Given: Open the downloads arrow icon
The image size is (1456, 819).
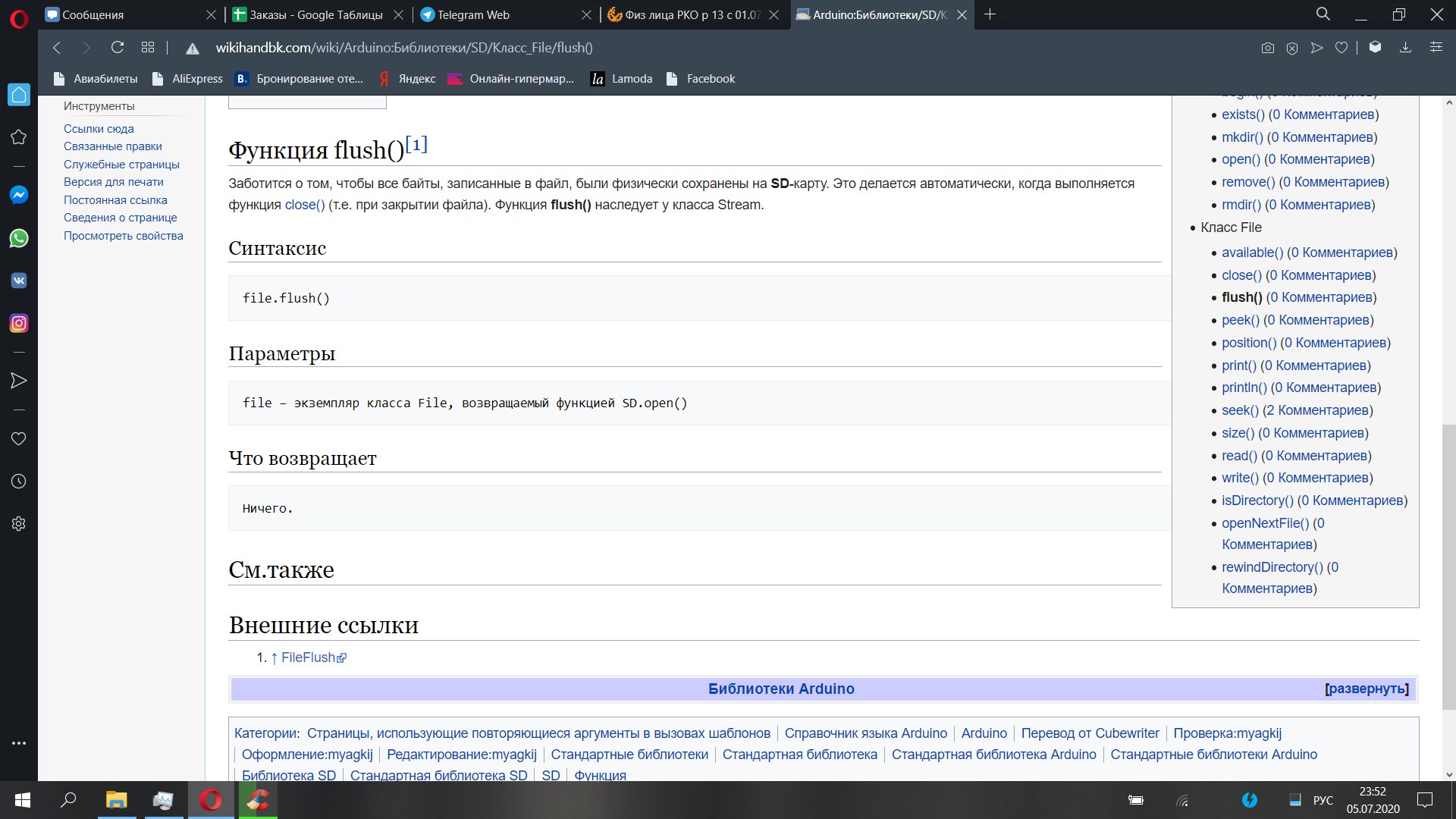Looking at the screenshot, I should 1405,48.
